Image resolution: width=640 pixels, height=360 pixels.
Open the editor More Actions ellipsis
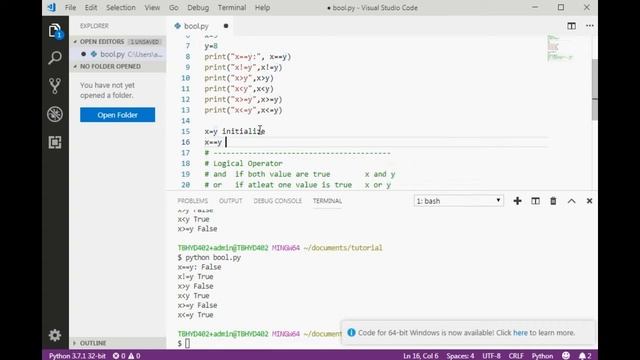pos(589,26)
